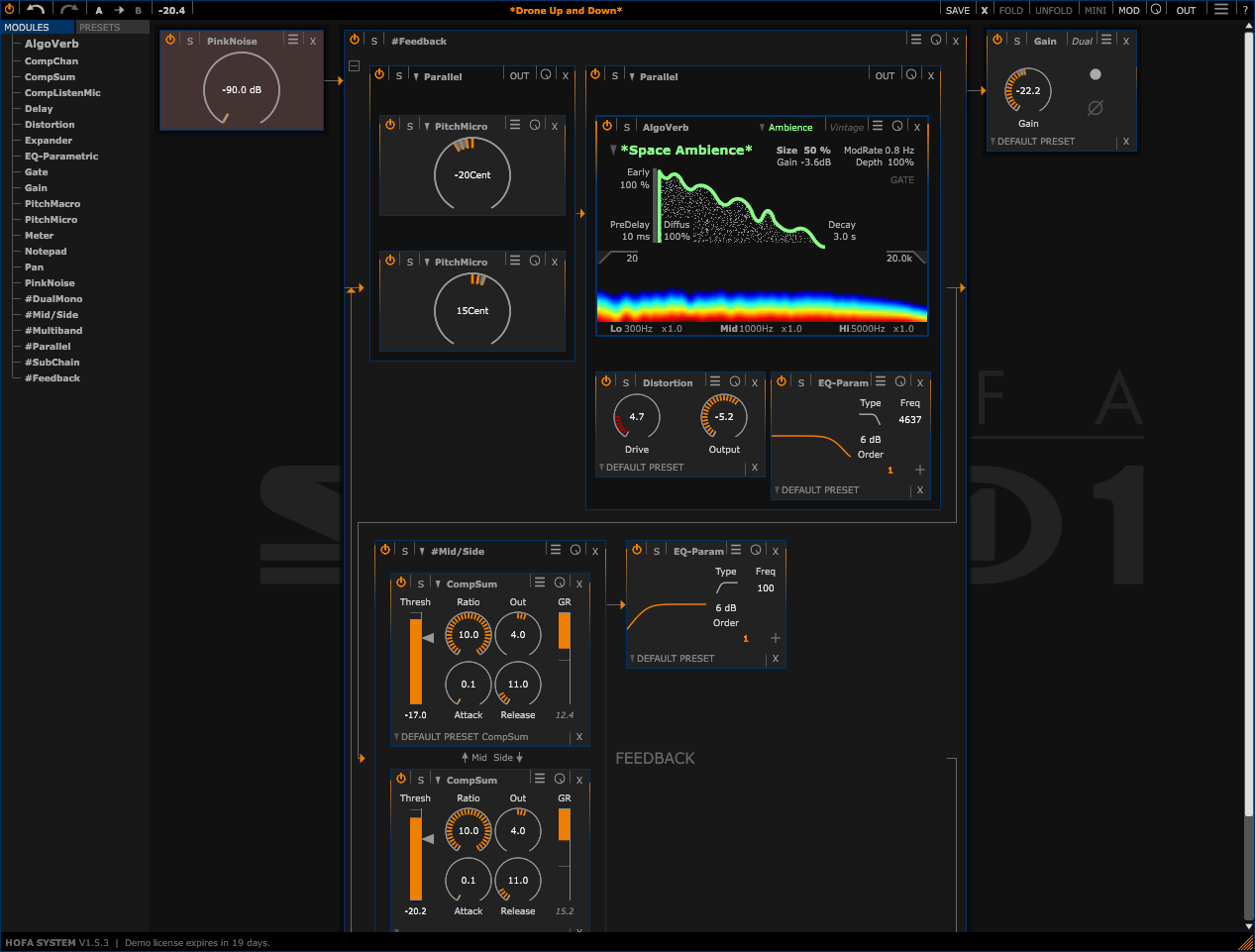Image resolution: width=1255 pixels, height=952 pixels.
Task: Bypass the PinkNoise module with its power button
Action: (170, 40)
